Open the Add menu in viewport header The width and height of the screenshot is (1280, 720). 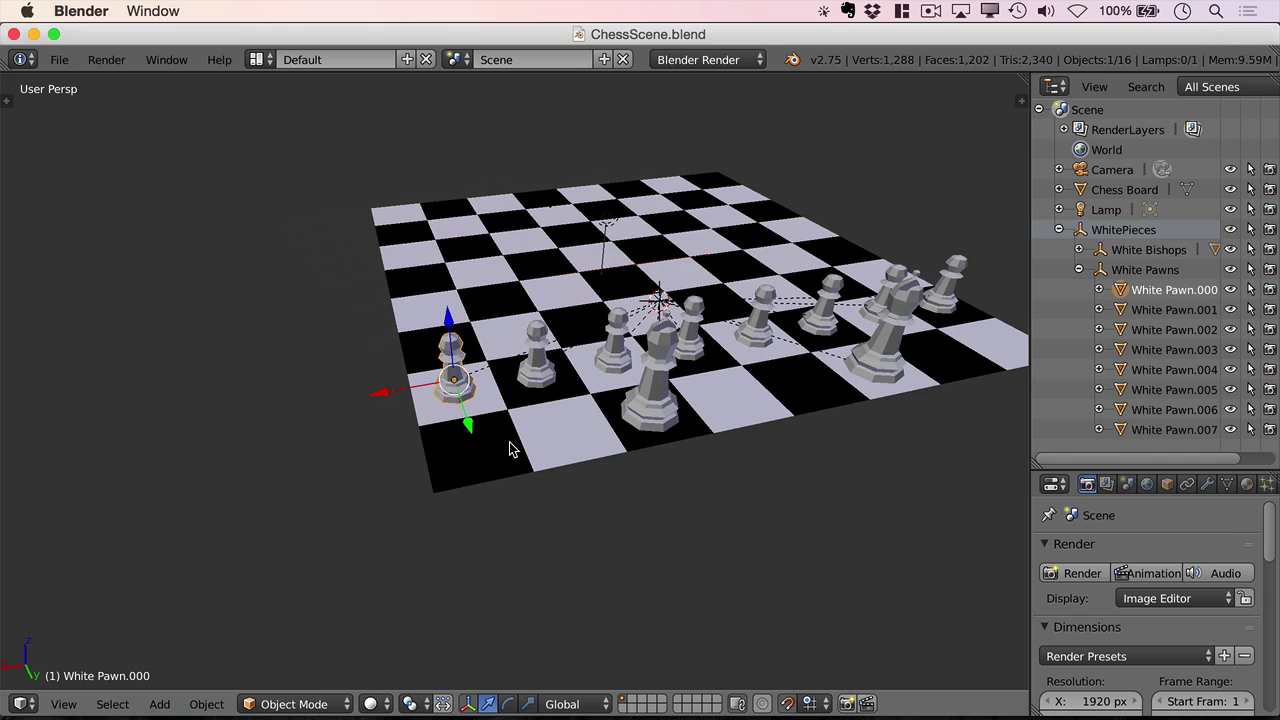(x=160, y=704)
